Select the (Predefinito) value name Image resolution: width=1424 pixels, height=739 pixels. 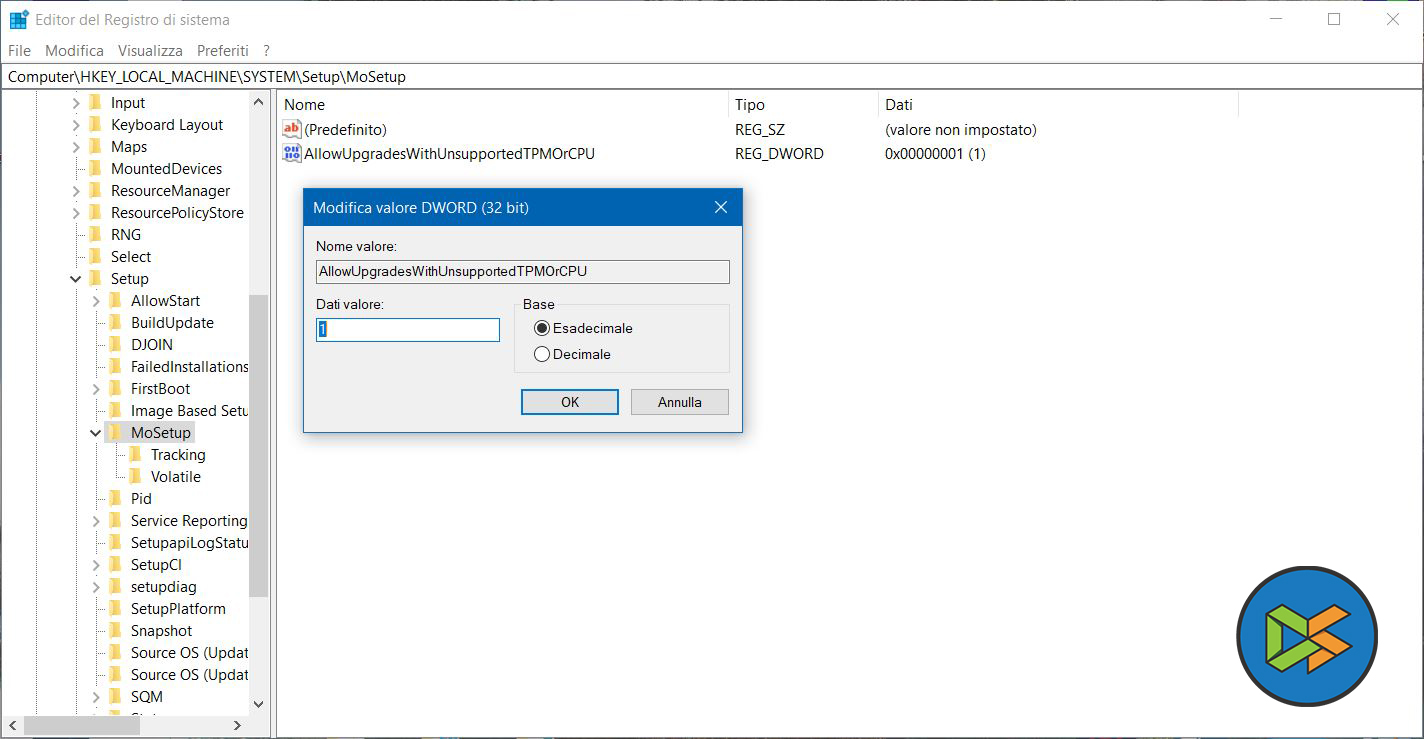345,130
